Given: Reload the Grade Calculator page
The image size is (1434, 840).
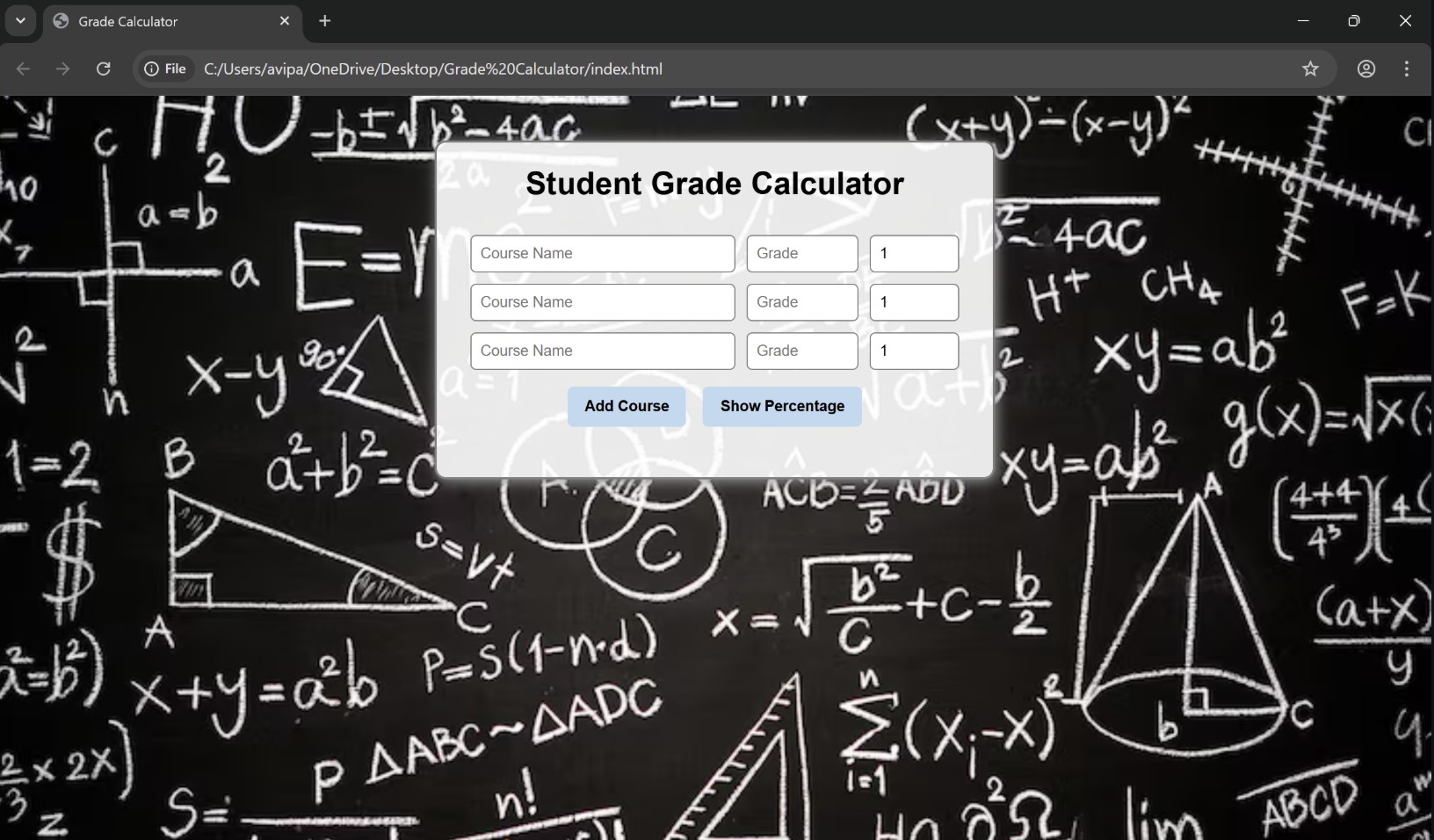Looking at the screenshot, I should point(103,69).
